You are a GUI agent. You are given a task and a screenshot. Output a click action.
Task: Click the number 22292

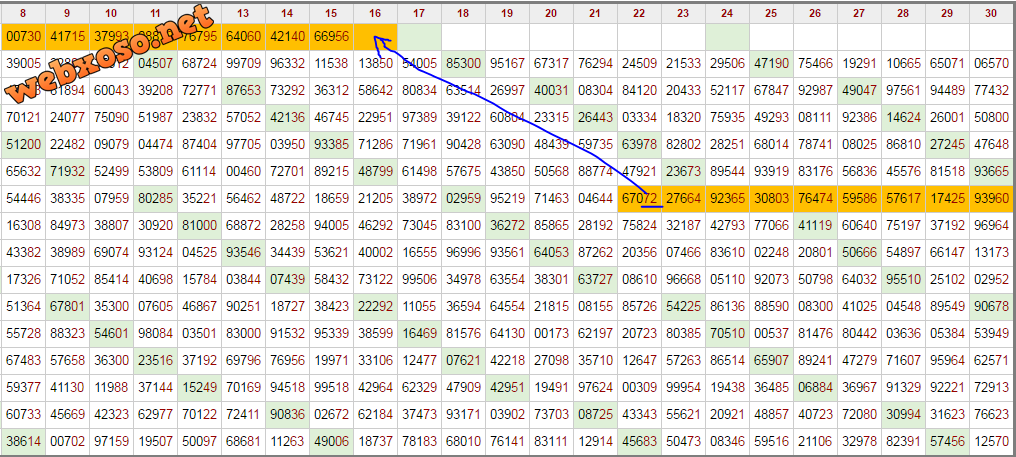375,309
